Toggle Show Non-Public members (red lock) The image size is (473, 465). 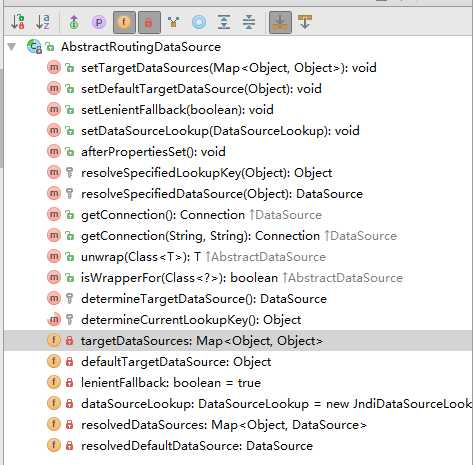click(149, 22)
